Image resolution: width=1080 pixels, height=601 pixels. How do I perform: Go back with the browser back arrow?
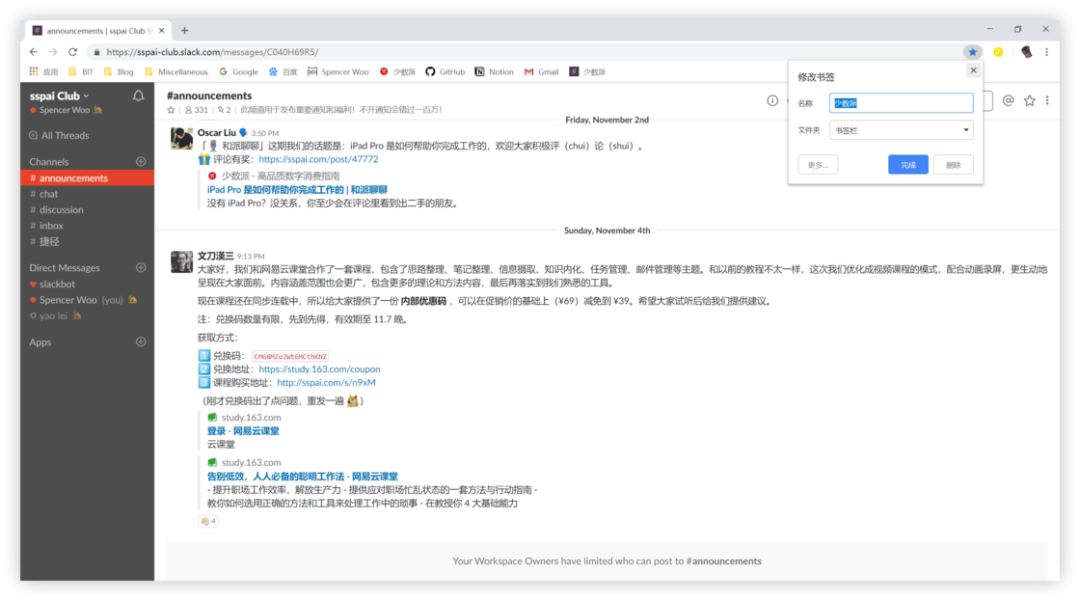[x=34, y=52]
